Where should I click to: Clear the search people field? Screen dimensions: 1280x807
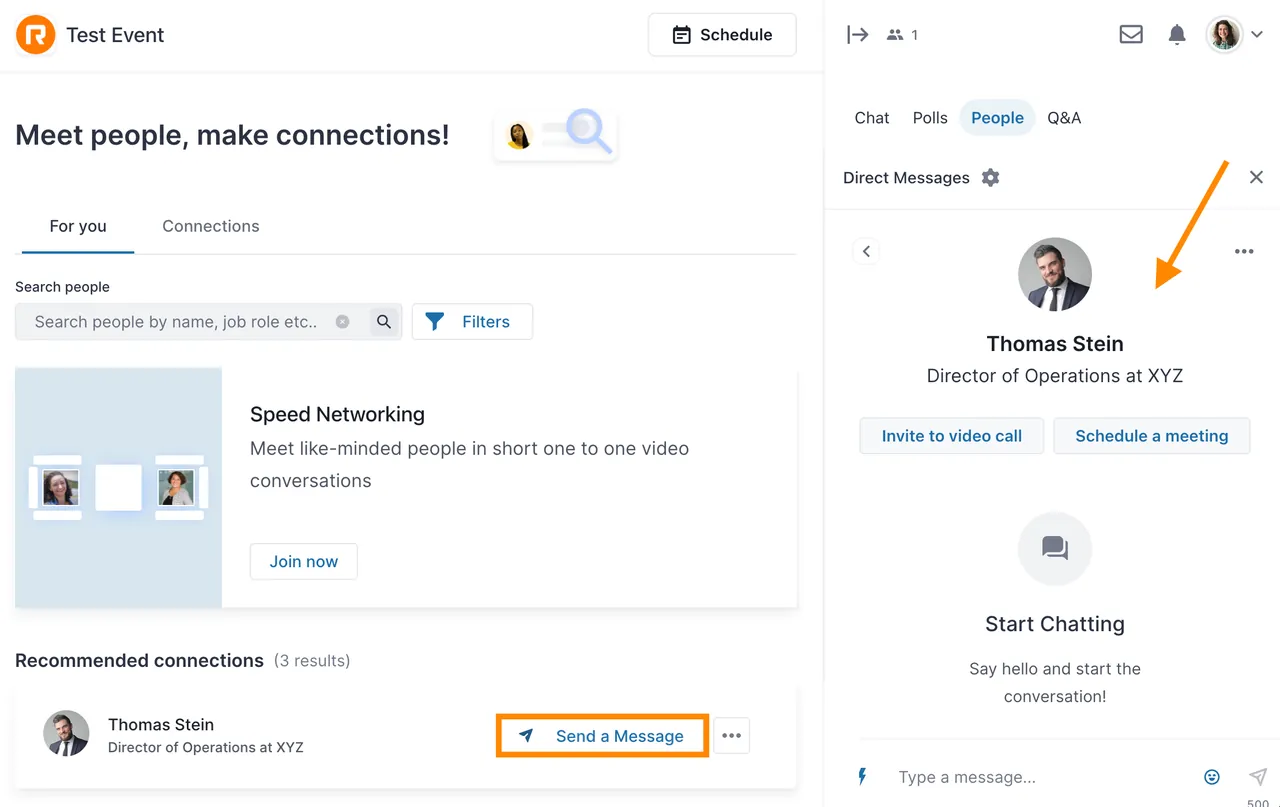click(342, 322)
